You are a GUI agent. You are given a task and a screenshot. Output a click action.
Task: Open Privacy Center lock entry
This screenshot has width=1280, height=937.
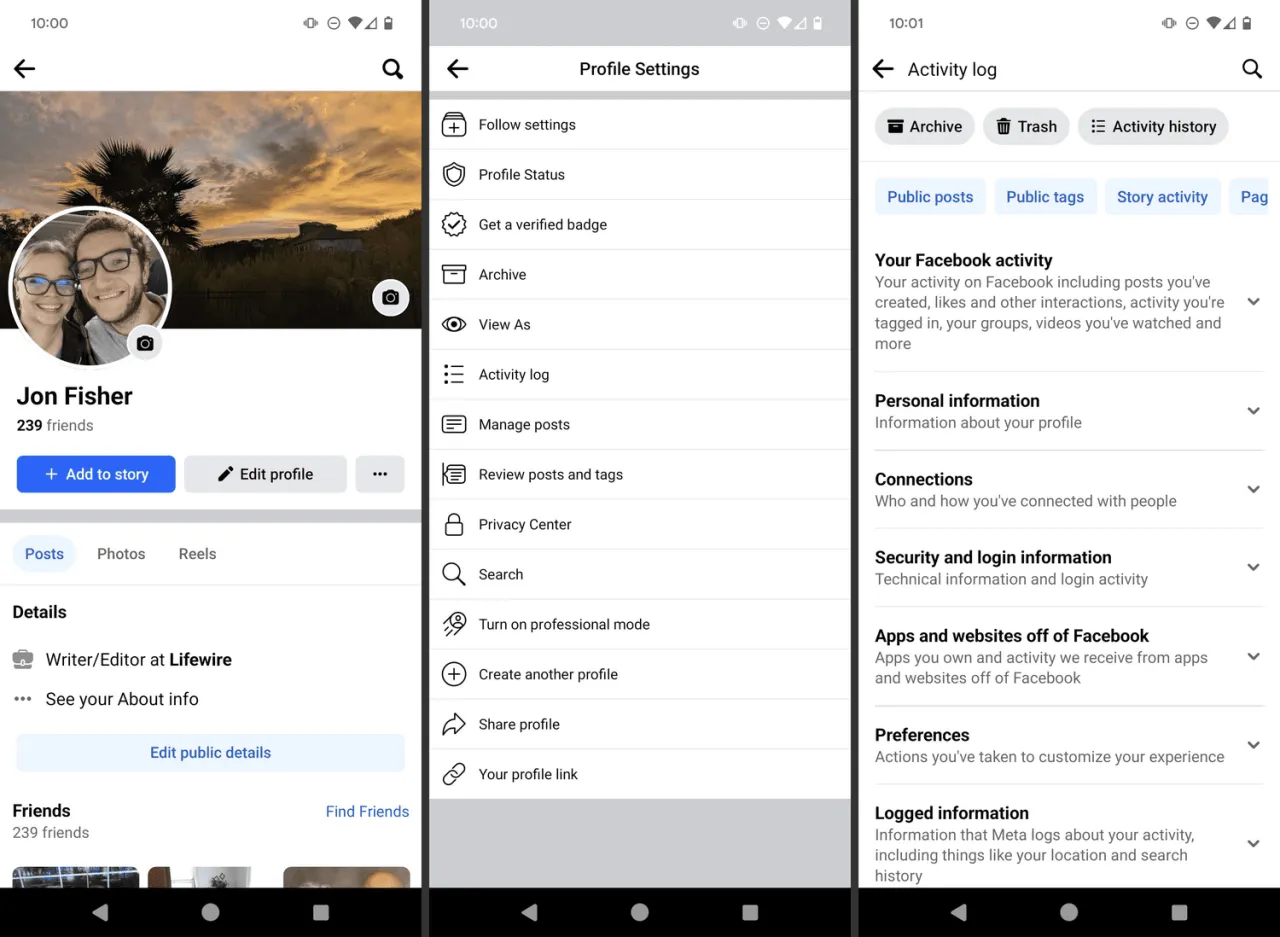(x=640, y=524)
